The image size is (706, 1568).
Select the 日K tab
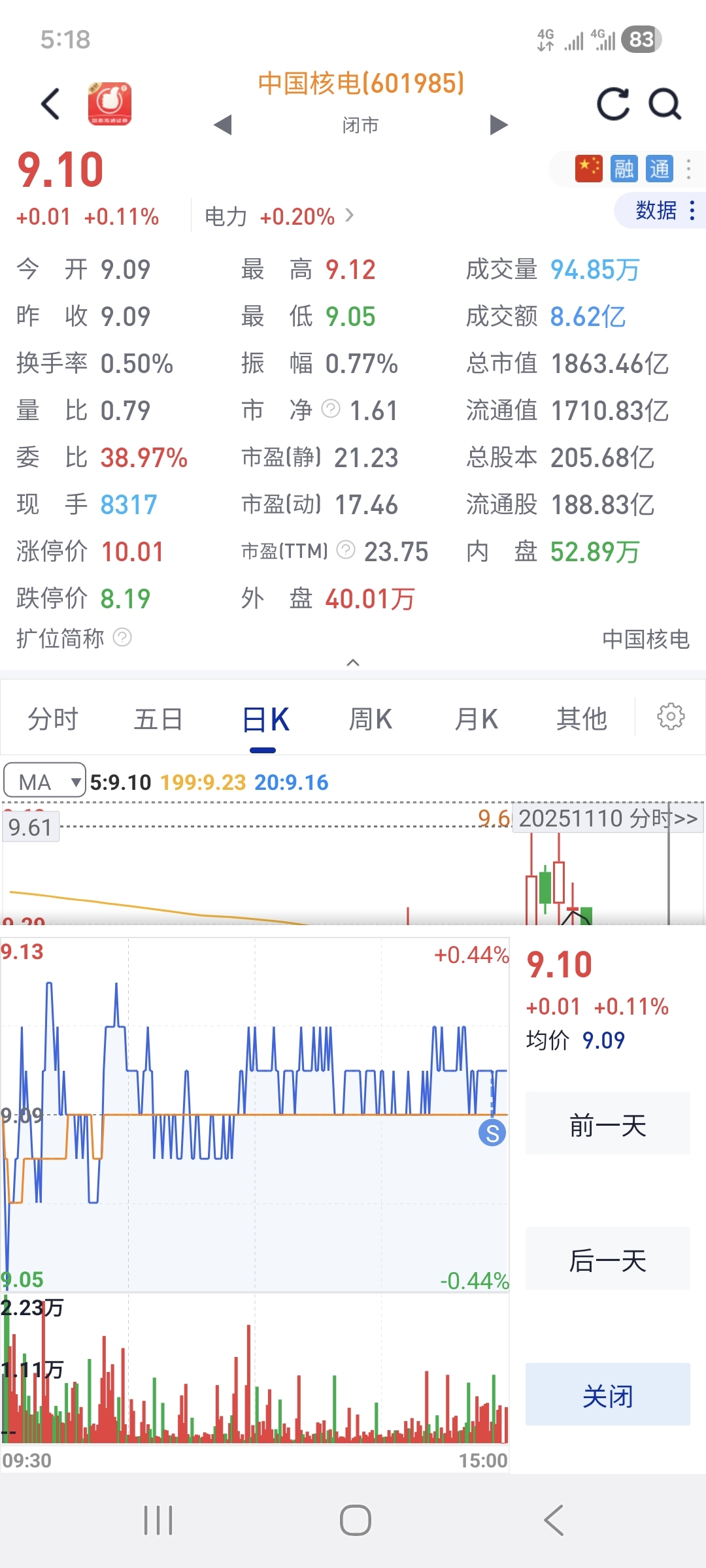coord(265,719)
